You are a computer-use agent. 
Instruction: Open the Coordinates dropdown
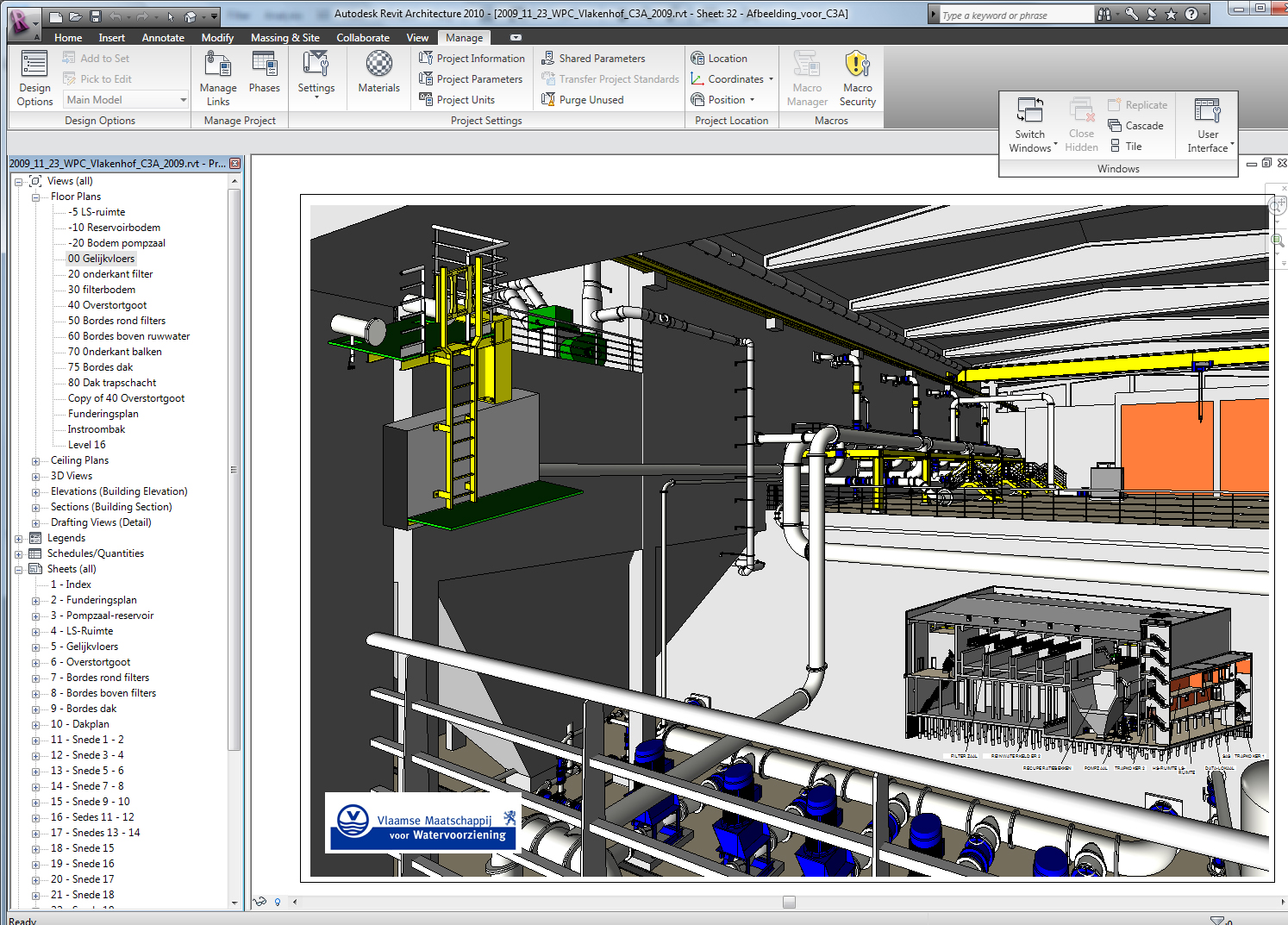[x=732, y=79]
